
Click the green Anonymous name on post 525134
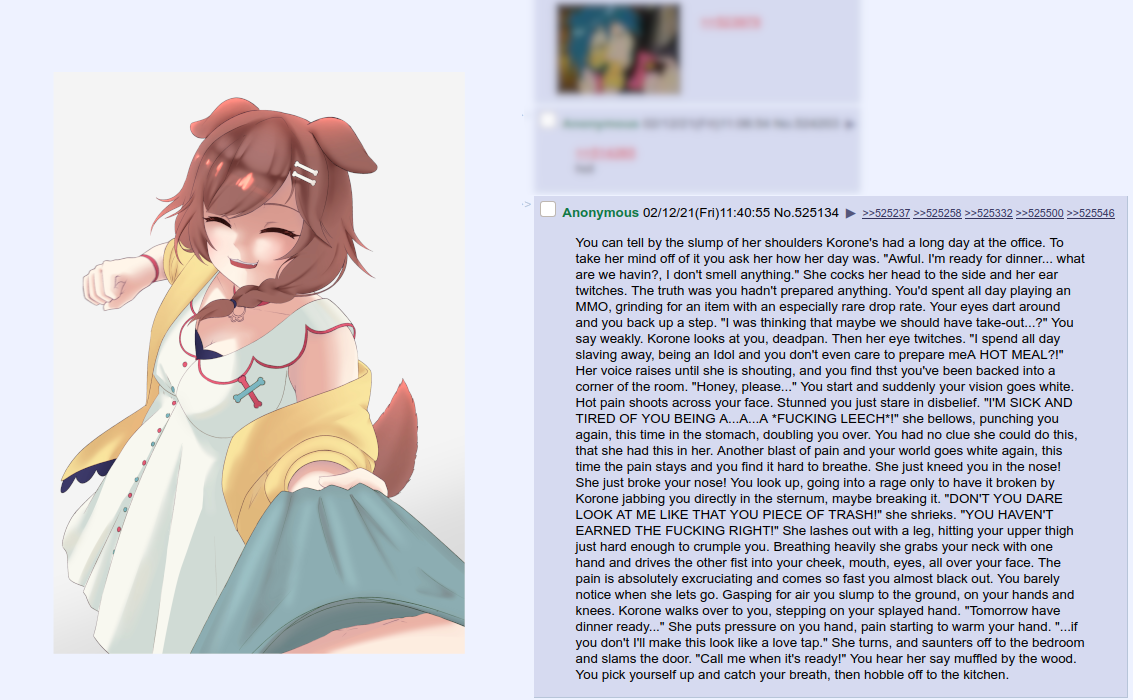pyautogui.click(x=600, y=212)
